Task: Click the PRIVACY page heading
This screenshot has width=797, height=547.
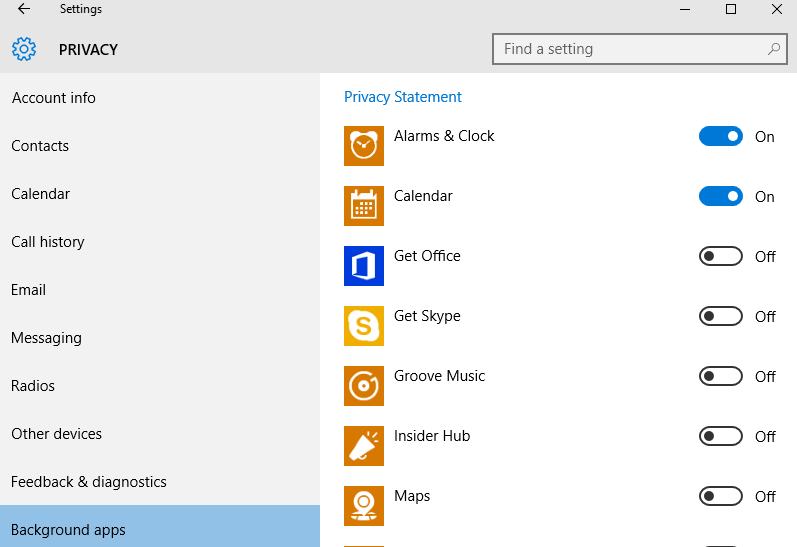Action: click(88, 49)
